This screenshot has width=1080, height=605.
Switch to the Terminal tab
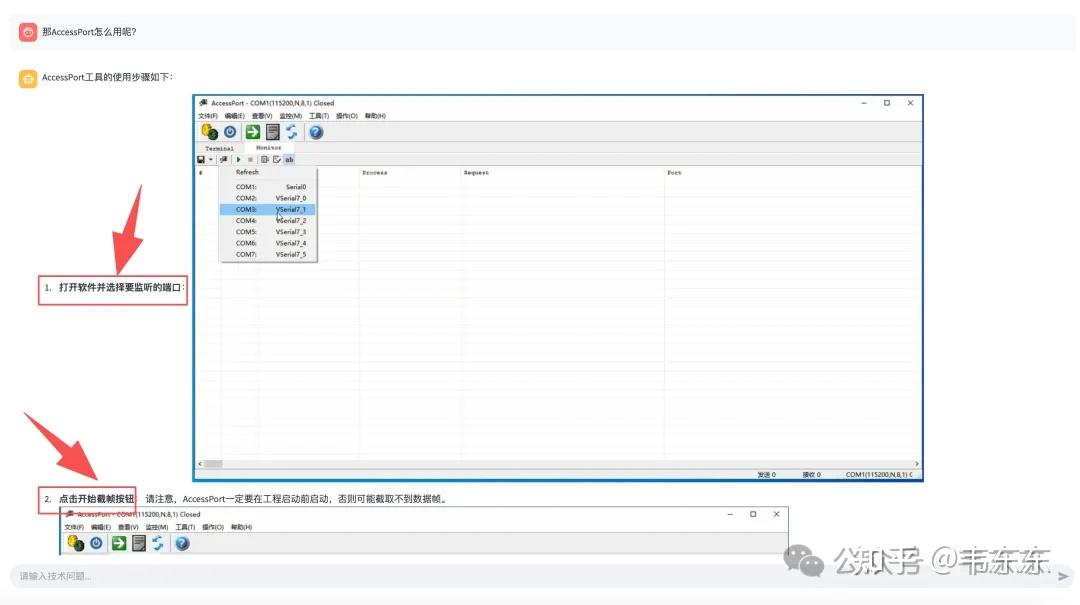tap(219, 148)
